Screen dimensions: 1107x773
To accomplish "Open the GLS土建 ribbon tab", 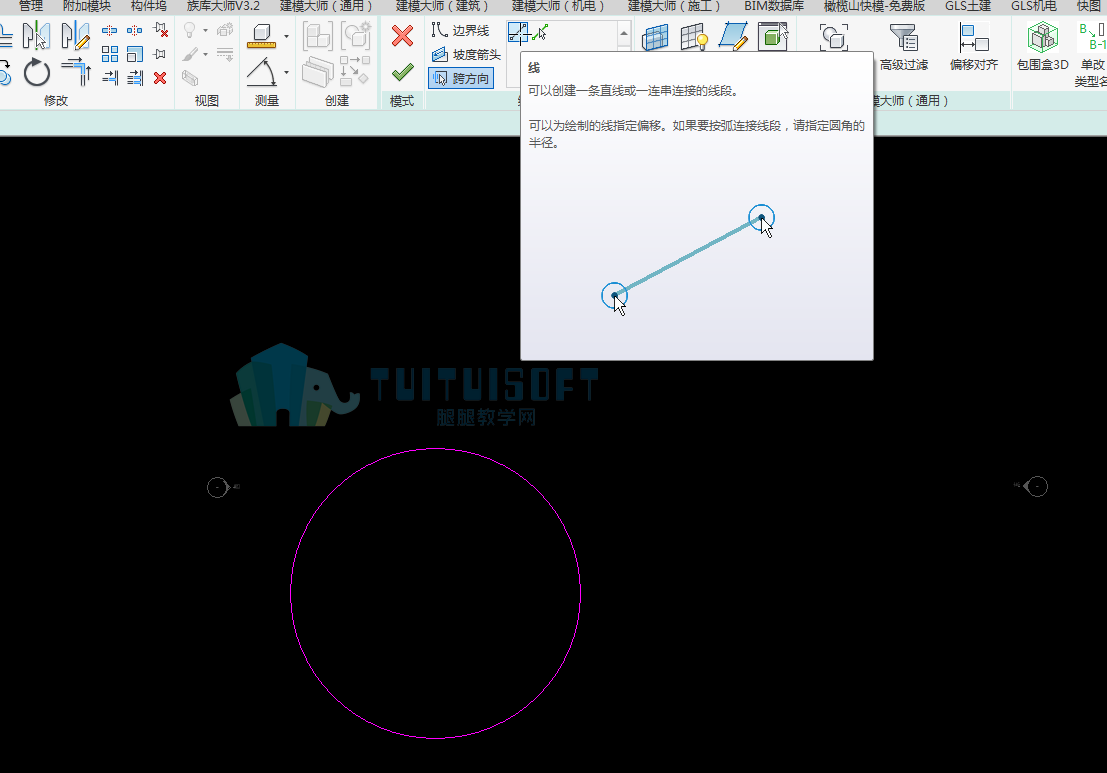I will 968,6.
